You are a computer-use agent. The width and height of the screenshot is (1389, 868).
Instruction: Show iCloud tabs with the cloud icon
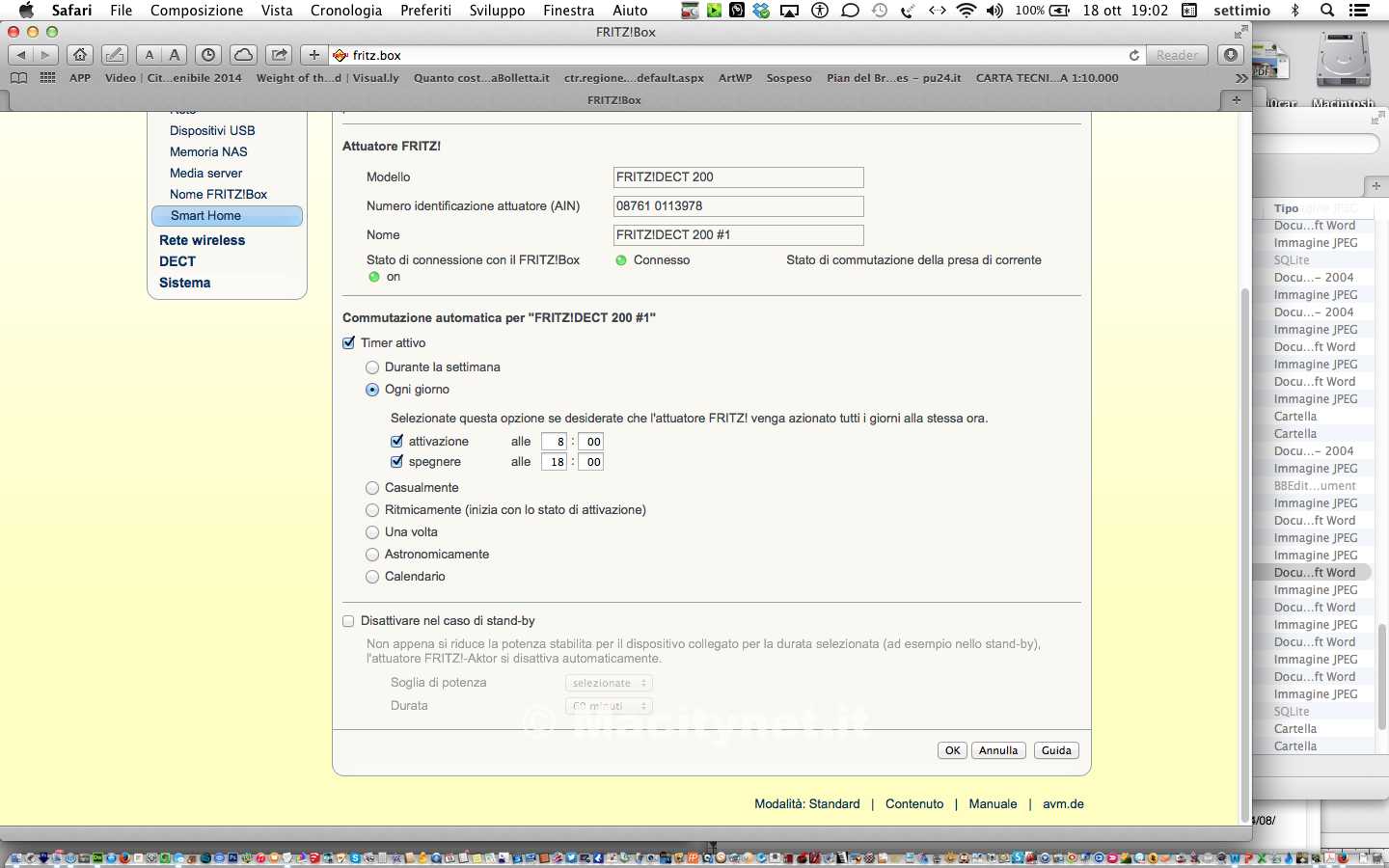point(243,55)
